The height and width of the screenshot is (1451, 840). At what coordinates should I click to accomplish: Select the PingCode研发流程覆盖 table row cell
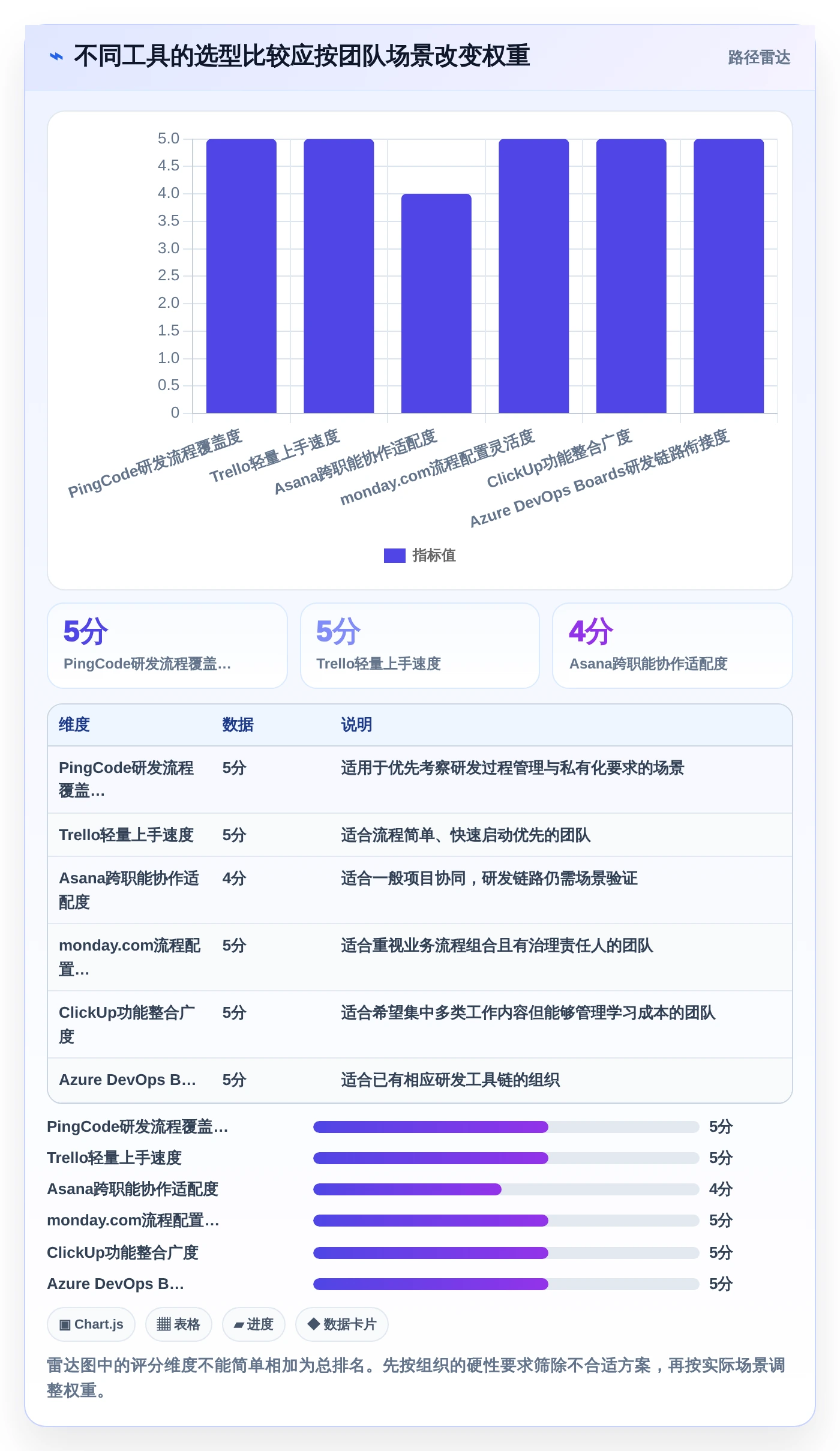pyautogui.click(x=130, y=780)
